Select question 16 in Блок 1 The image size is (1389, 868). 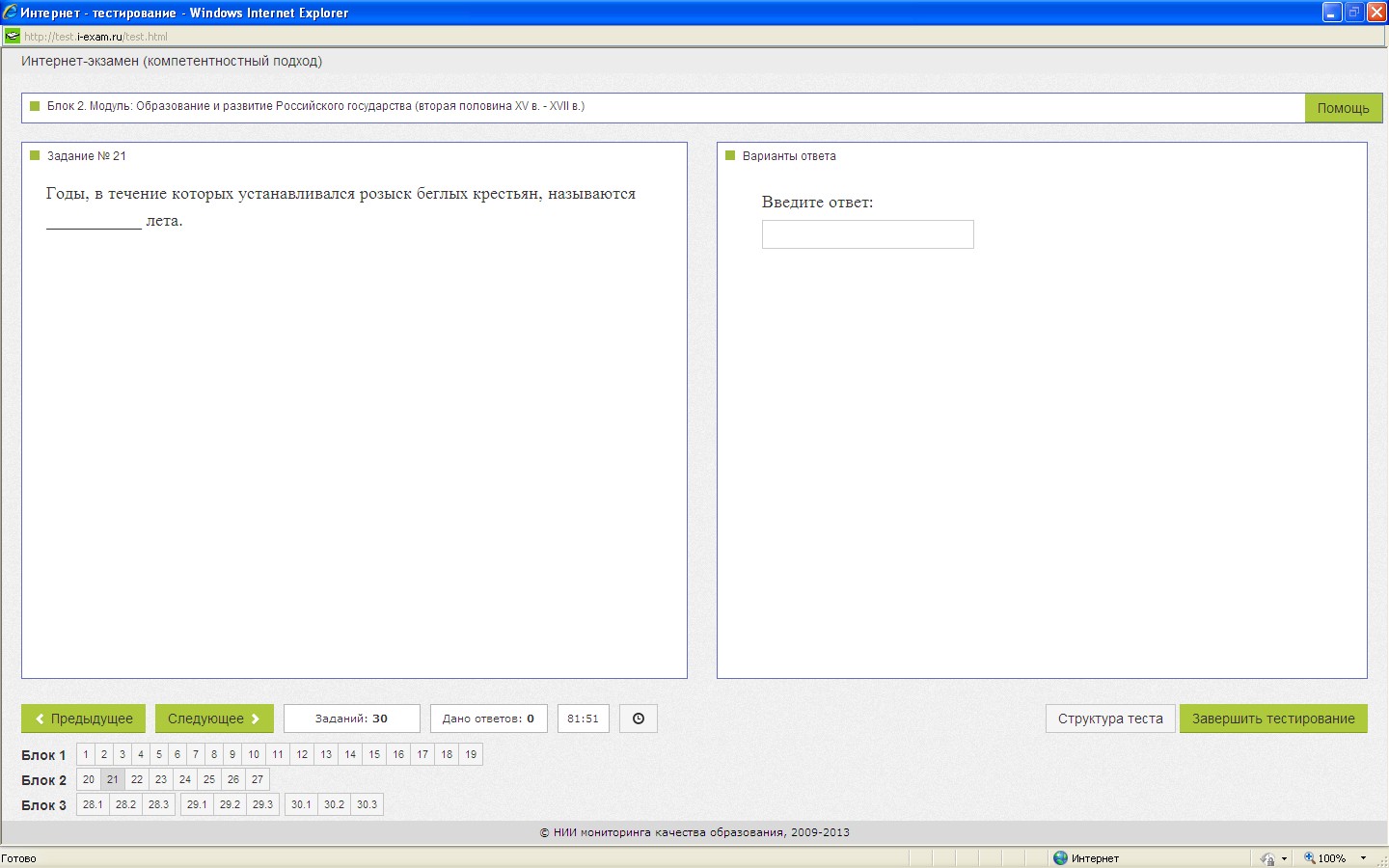[398, 754]
